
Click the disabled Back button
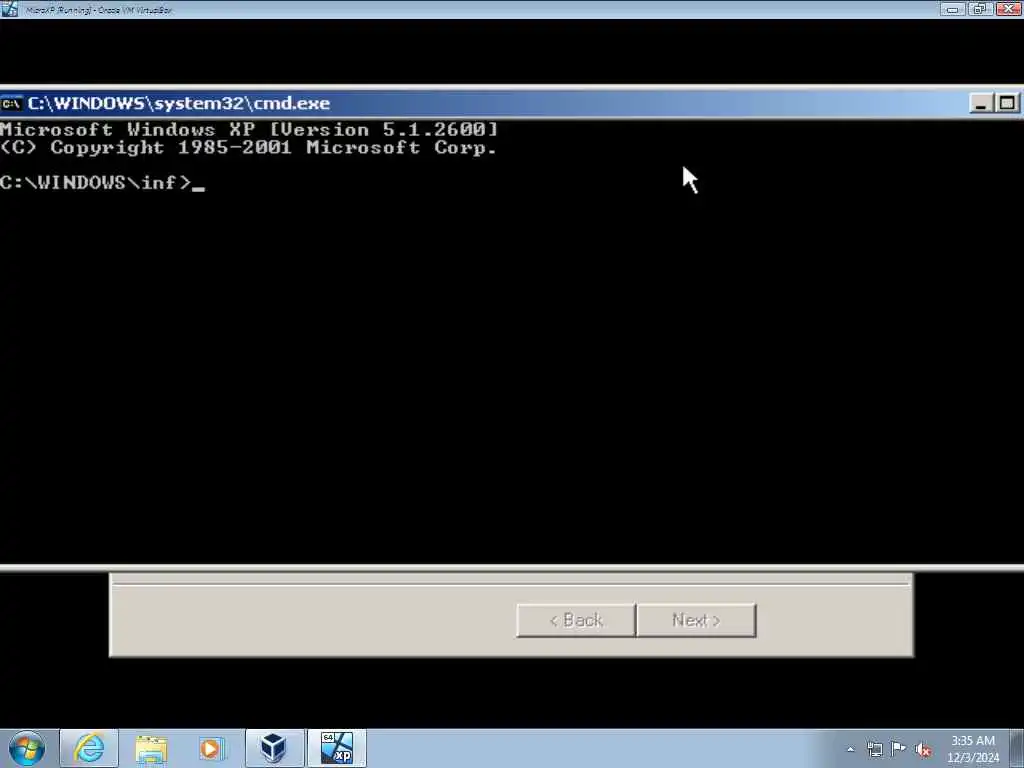575,620
